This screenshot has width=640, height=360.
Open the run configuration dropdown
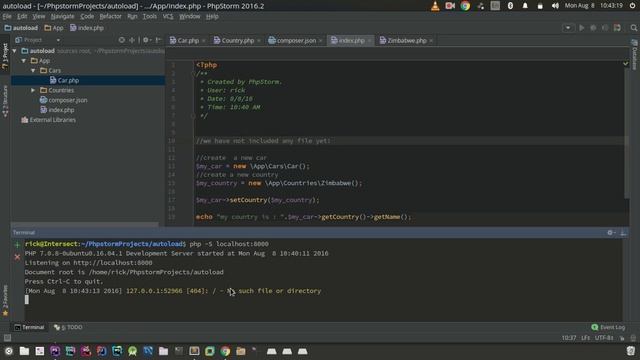point(568,28)
